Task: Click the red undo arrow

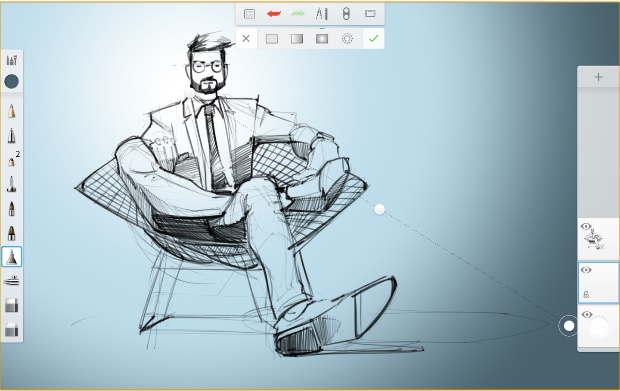Action: click(274, 14)
